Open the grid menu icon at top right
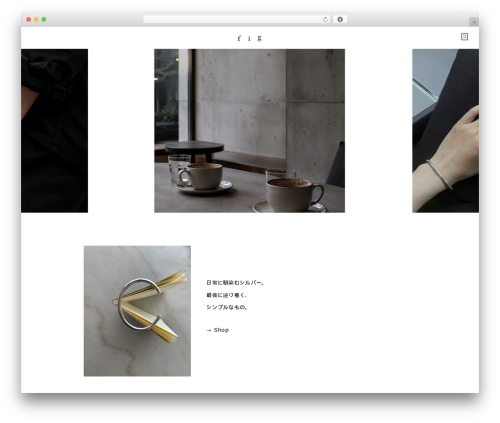 [464, 37]
